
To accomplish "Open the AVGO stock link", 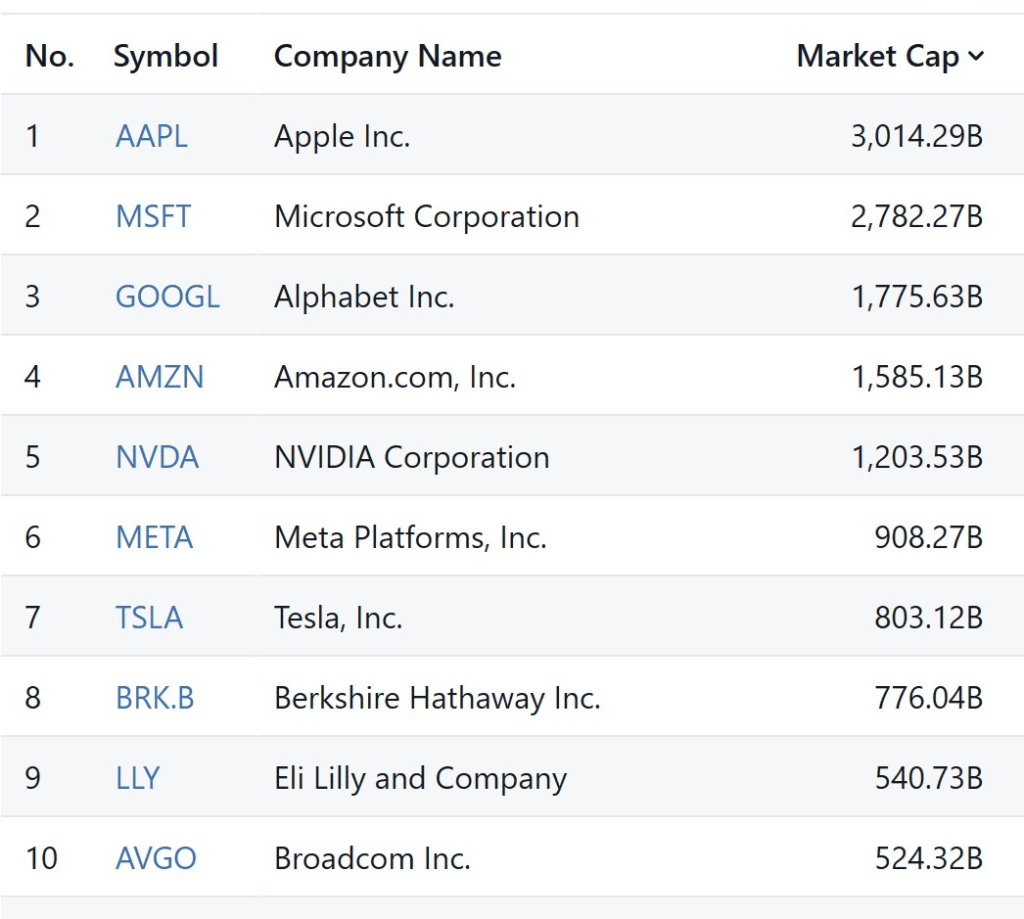I will pyautogui.click(x=156, y=858).
